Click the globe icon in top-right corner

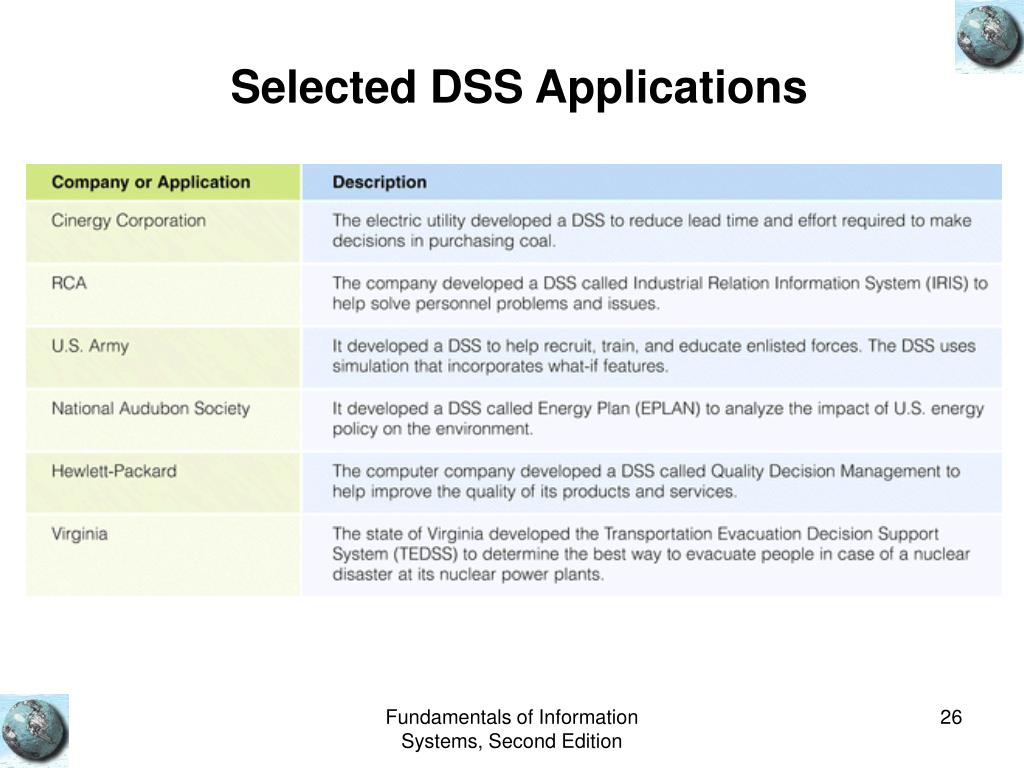pyautogui.click(x=989, y=35)
